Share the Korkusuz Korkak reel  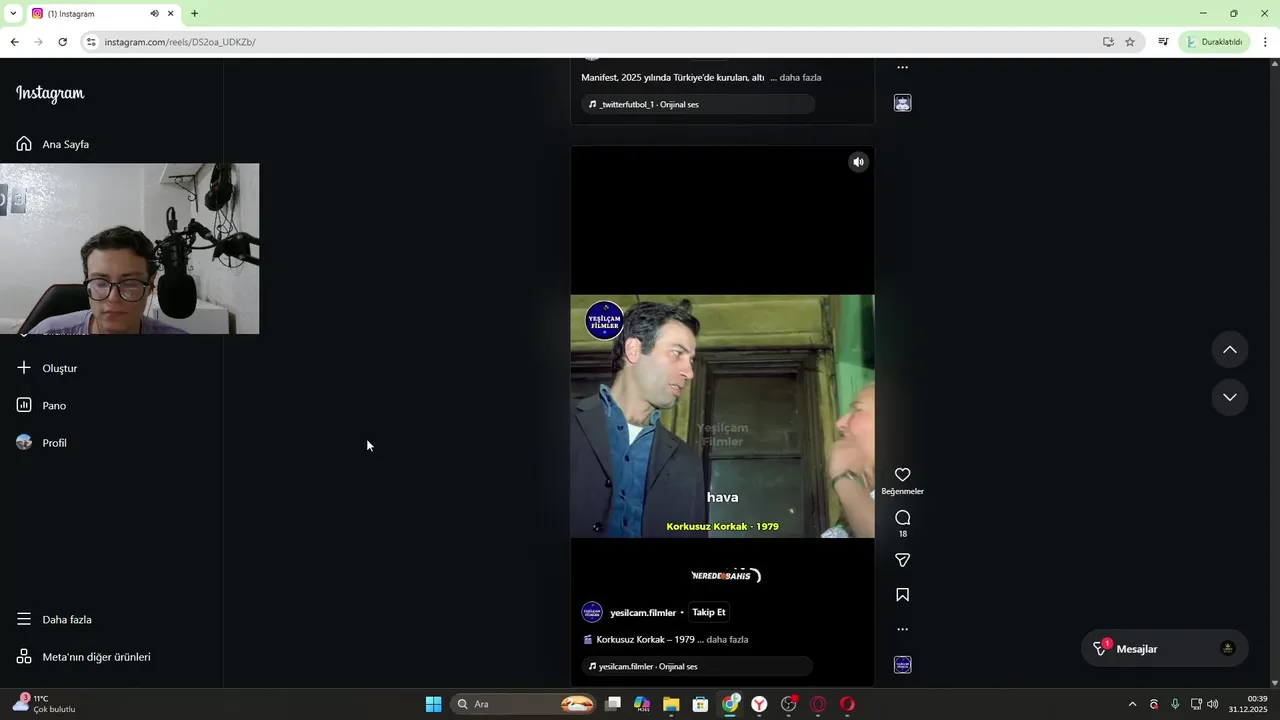pyautogui.click(x=902, y=560)
